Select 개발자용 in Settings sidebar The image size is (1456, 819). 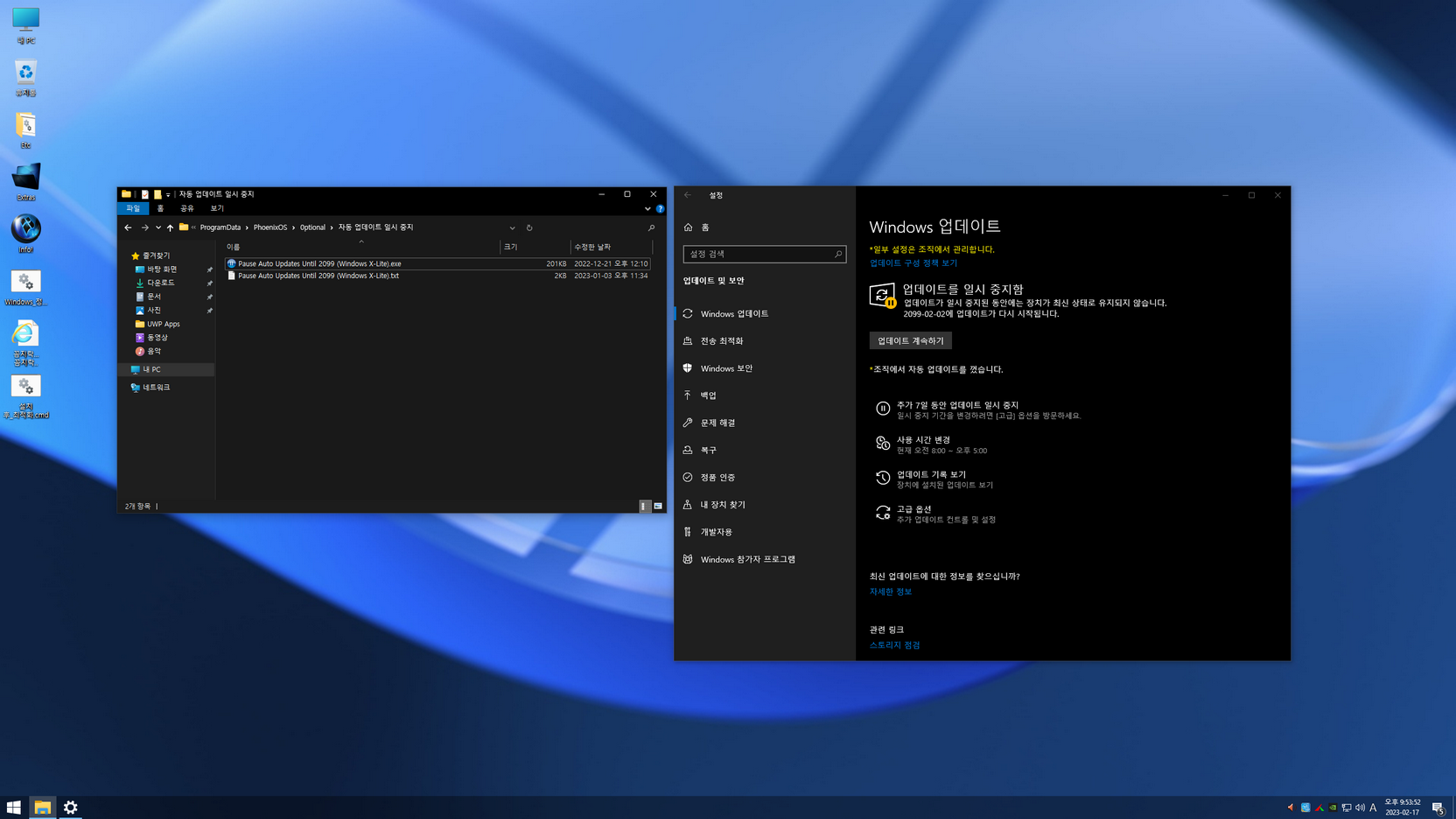click(764, 532)
